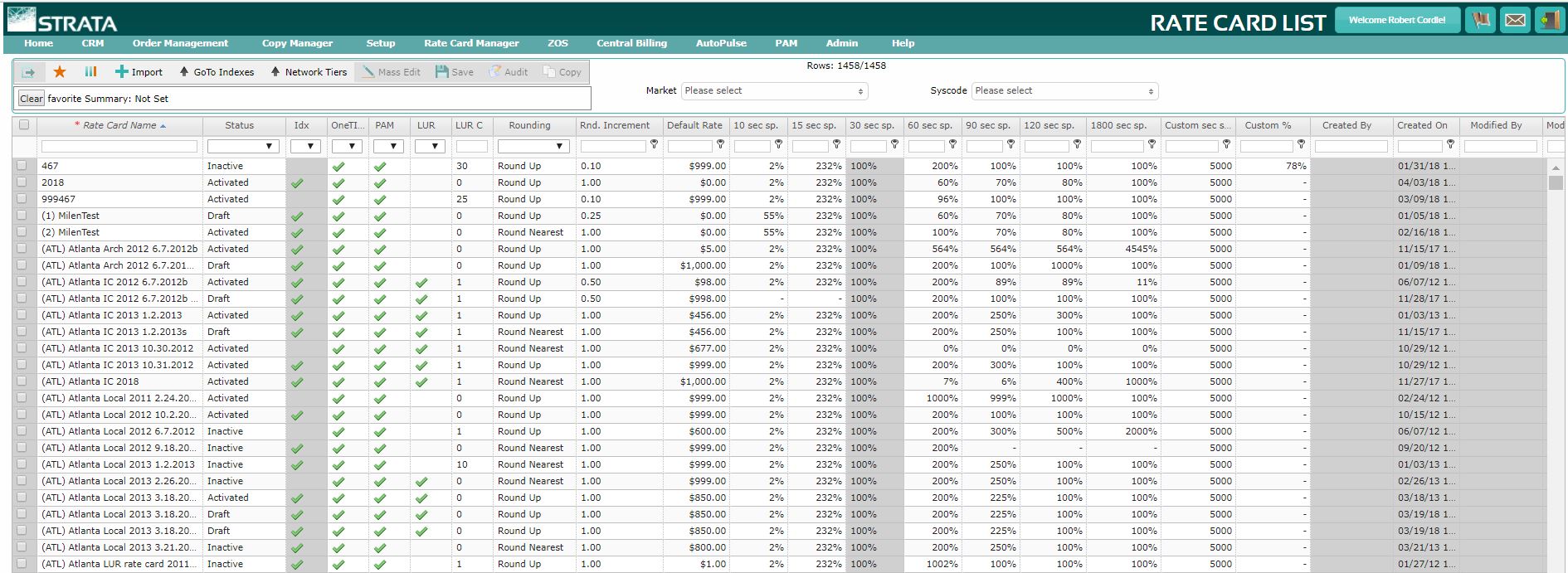This screenshot has height=573, width=1568.
Task: Open the Rate Card Manager menu
Action: [471, 43]
